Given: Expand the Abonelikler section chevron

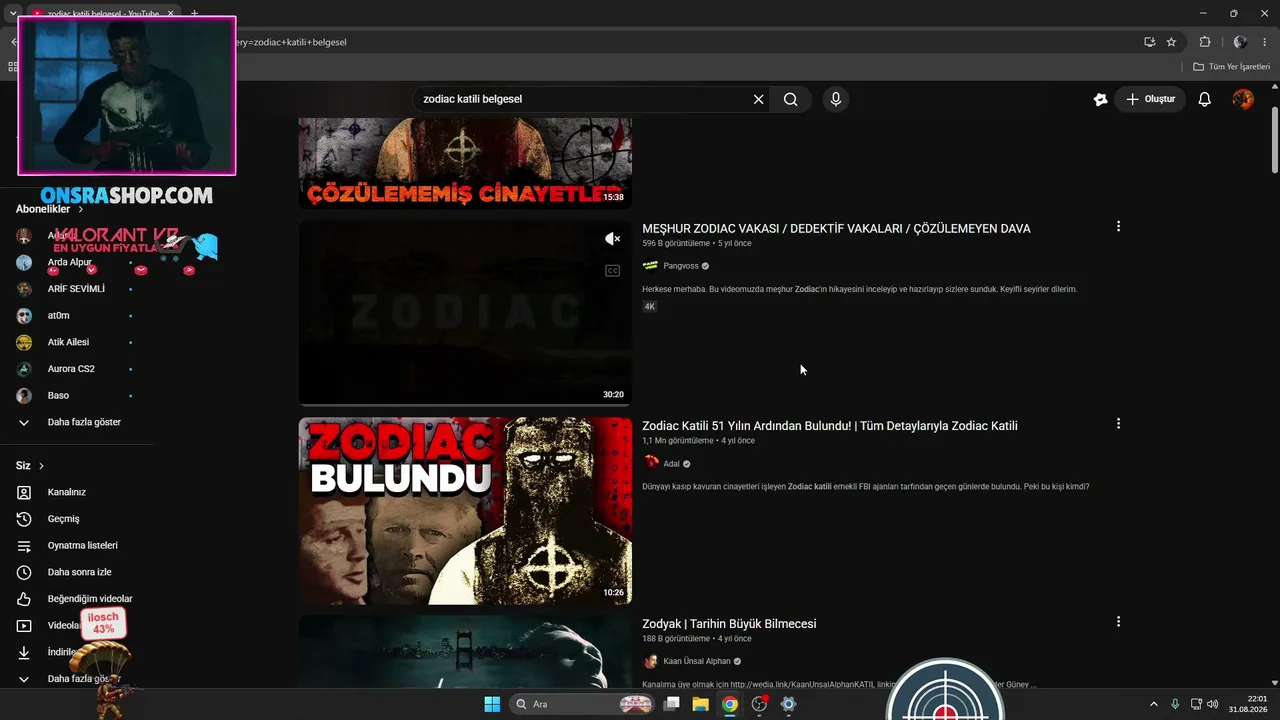Looking at the screenshot, I should (x=81, y=210).
